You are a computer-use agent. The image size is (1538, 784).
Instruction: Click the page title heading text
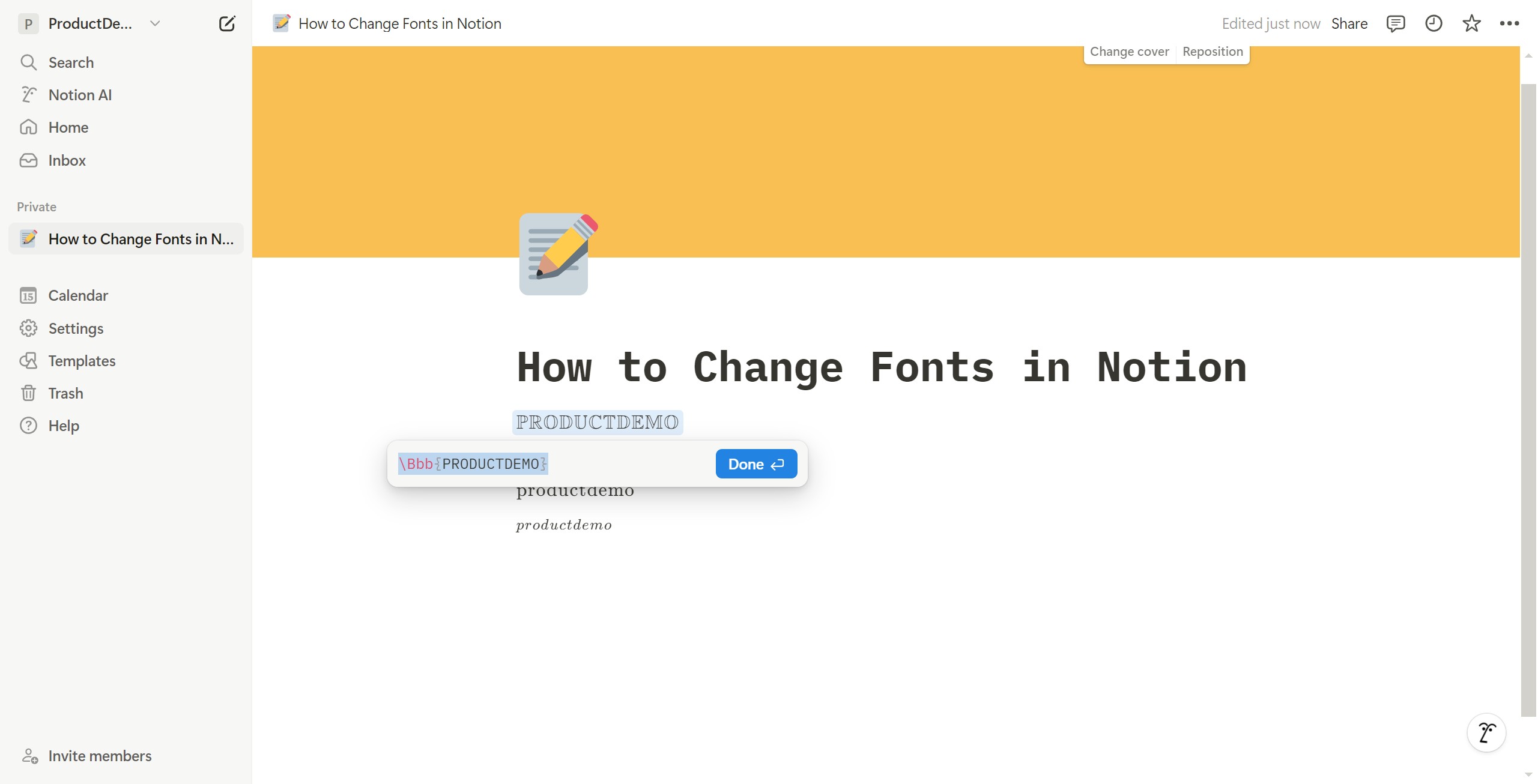pos(882,367)
